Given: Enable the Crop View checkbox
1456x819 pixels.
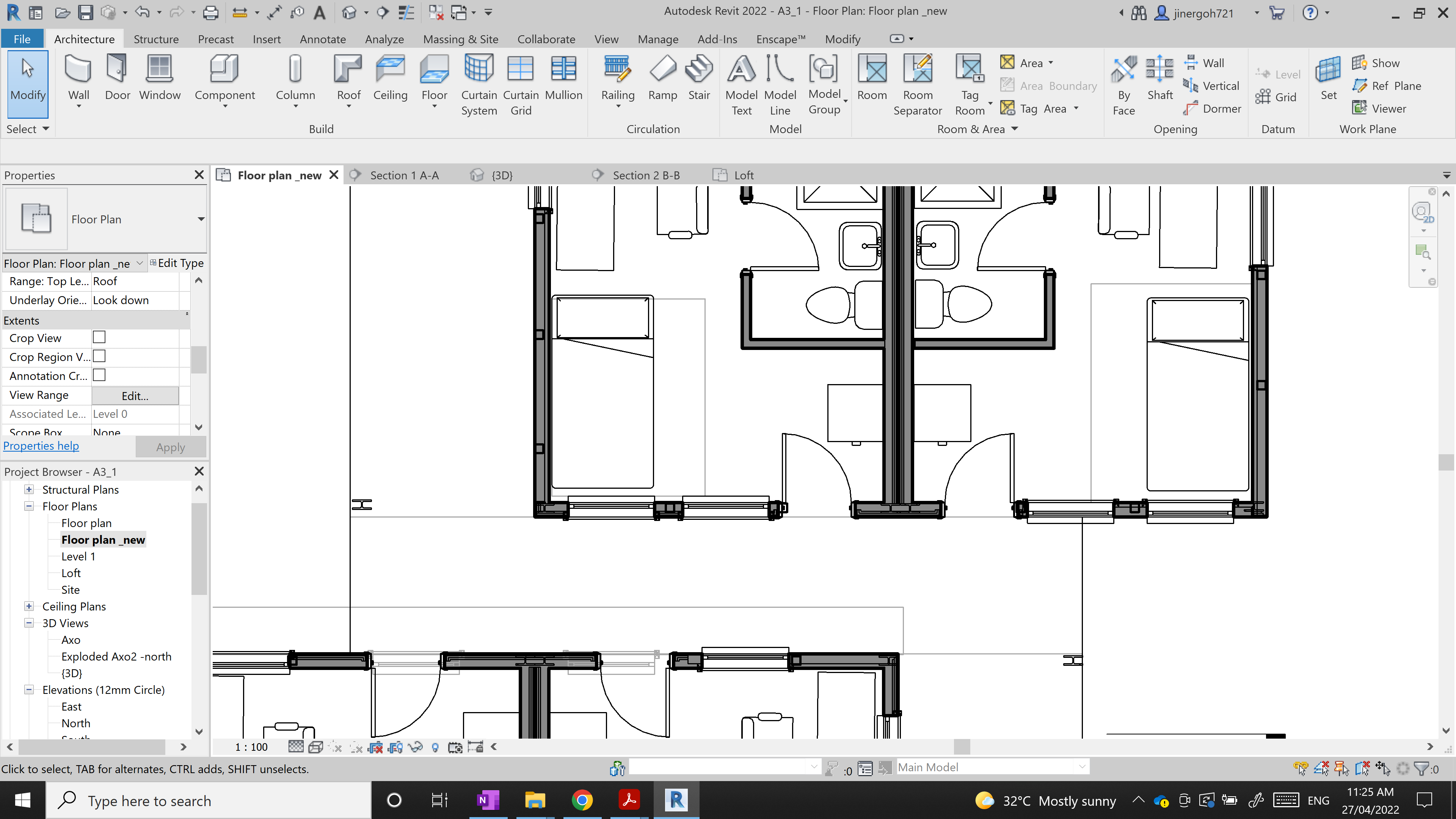Looking at the screenshot, I should tap(99, 337).
